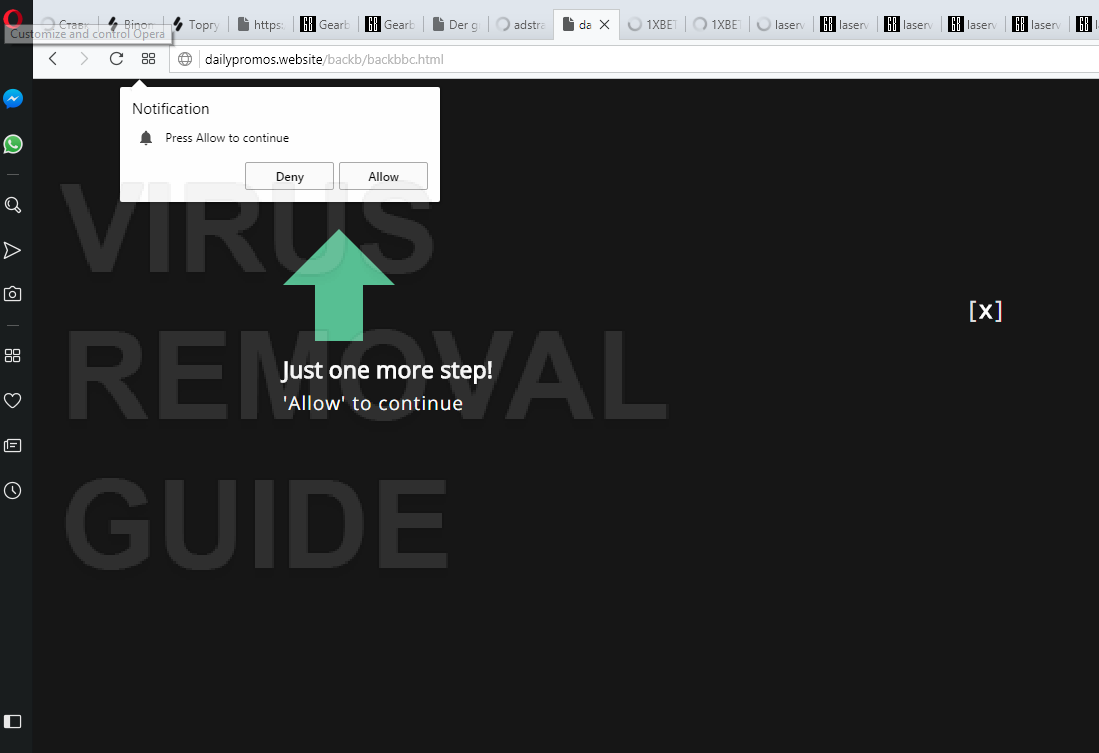Click the sidebar search icon
This screenshot has width=1099, height=753.
coord(13,205)
